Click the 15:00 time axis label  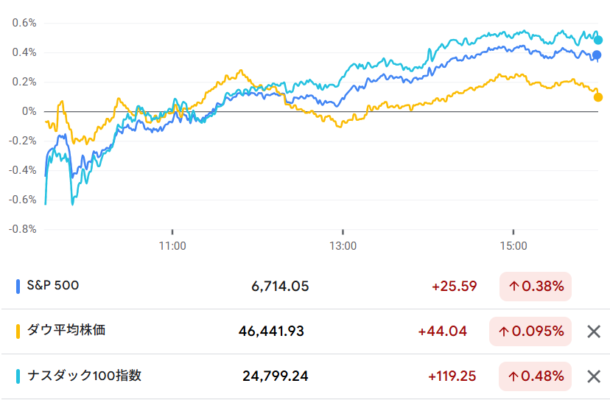512,244
